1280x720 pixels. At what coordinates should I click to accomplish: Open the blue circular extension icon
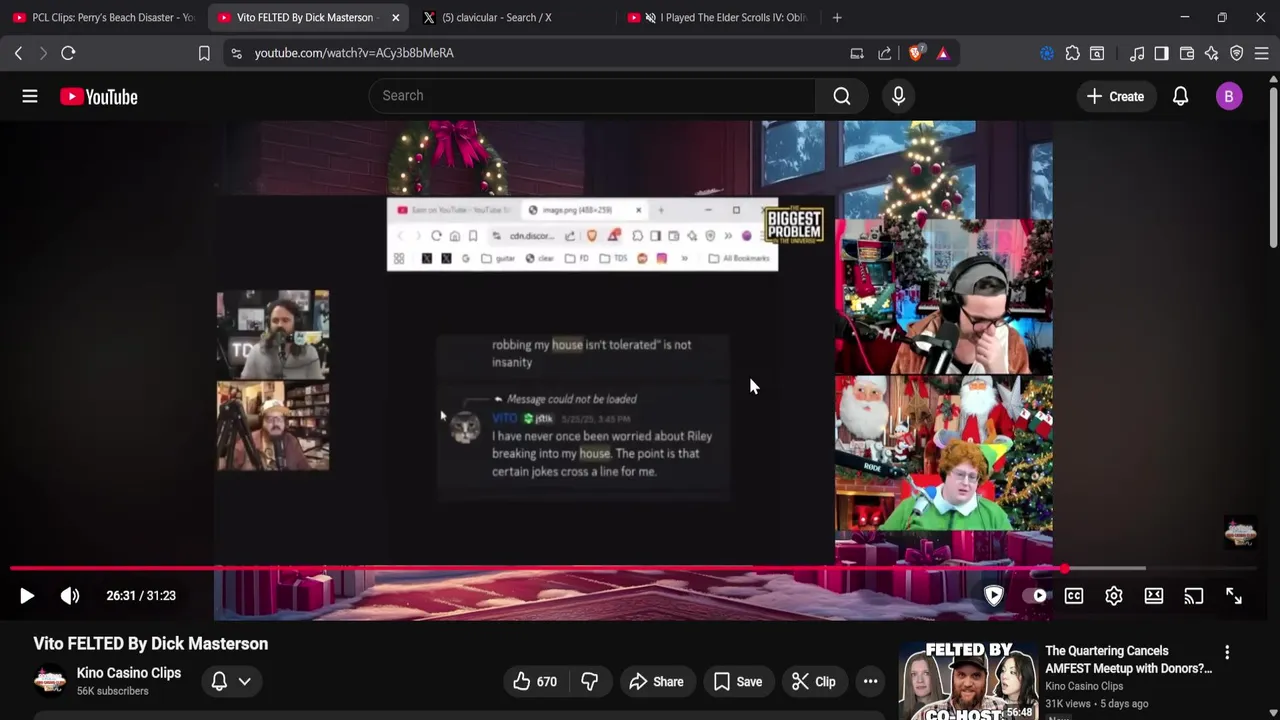tap(1047, 53)
